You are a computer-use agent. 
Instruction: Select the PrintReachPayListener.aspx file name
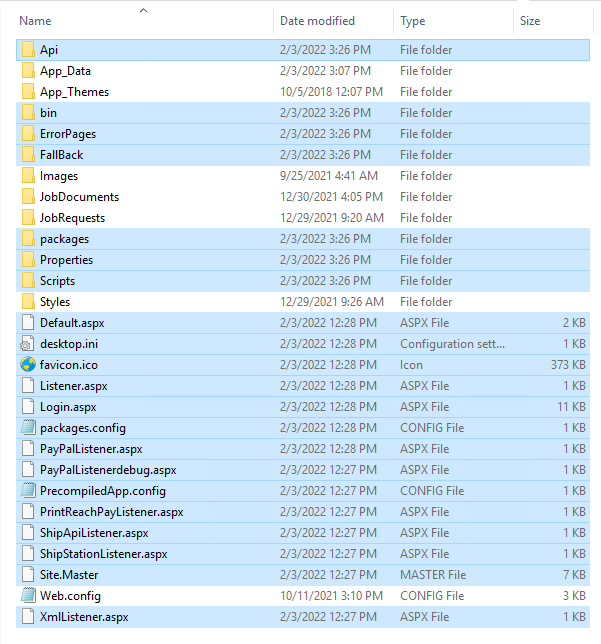coord(111,512)
